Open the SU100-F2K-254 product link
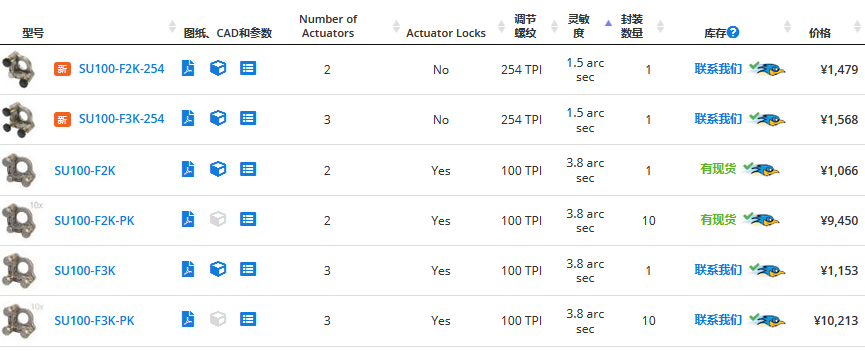865x363 pixels. pyautogui.click(x=121, y=70)
